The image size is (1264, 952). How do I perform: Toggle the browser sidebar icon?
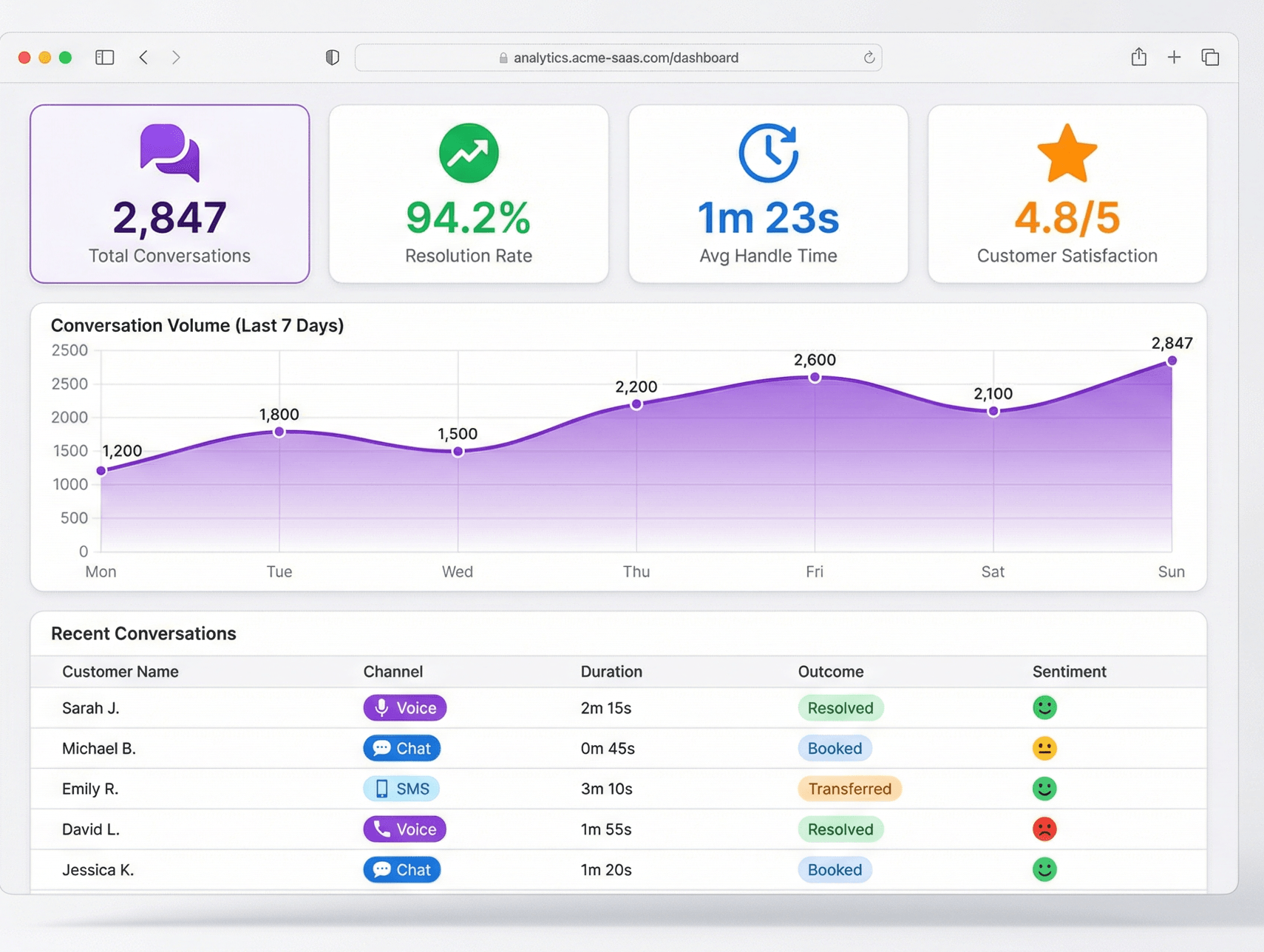(x=105, y=58)
